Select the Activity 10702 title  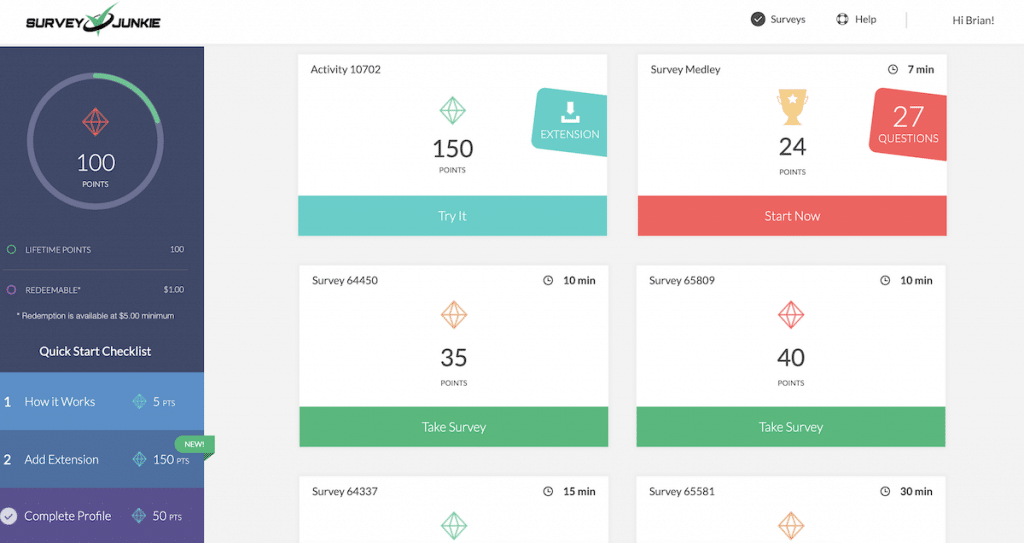coord(345,69)
